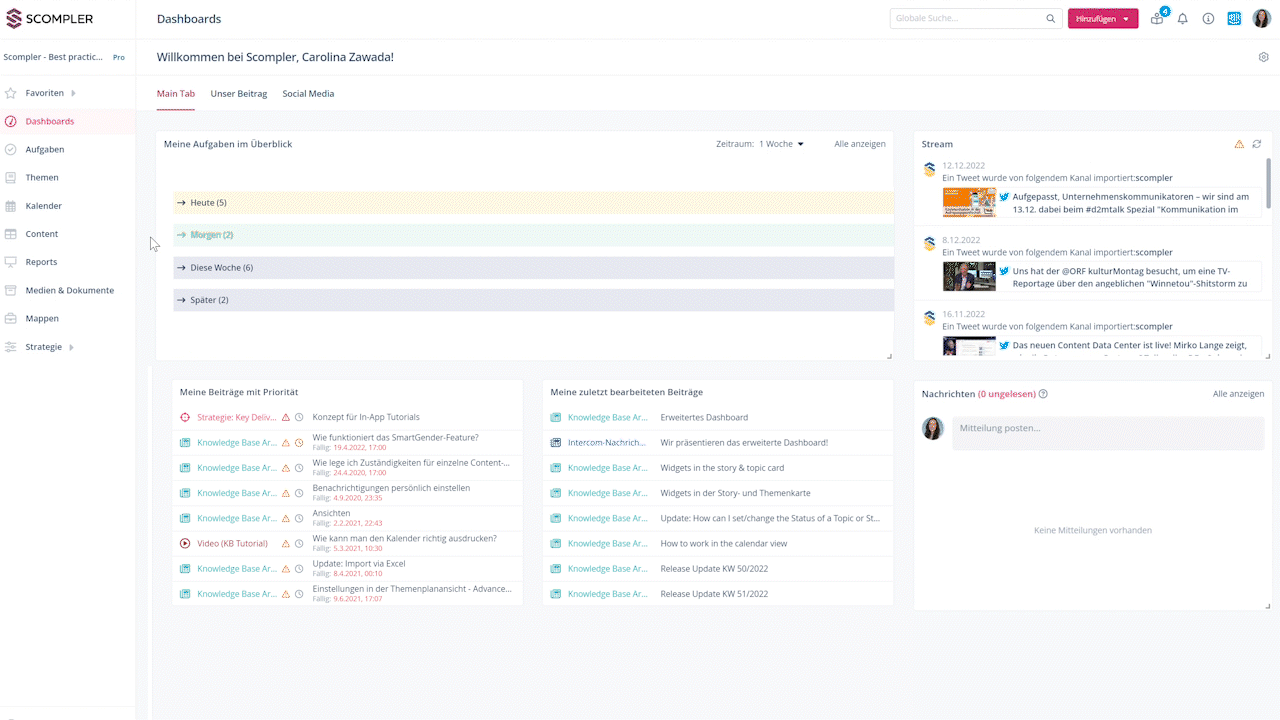Open the Zeitraum 1 Woche dropdown
Viewport: 1280px width, 720px height.
pyautogui.click(x=781, y=144)
